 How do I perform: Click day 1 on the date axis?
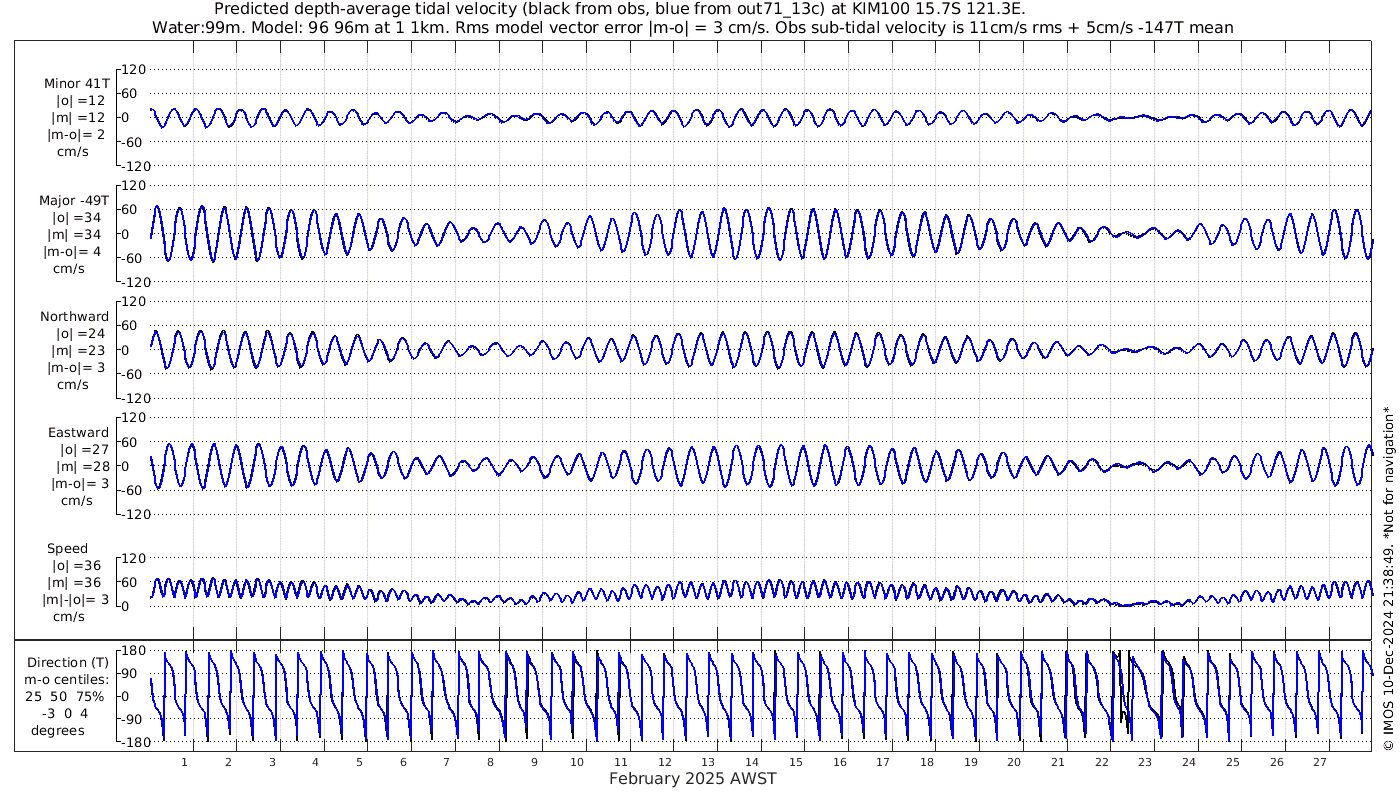pos(184,762)
